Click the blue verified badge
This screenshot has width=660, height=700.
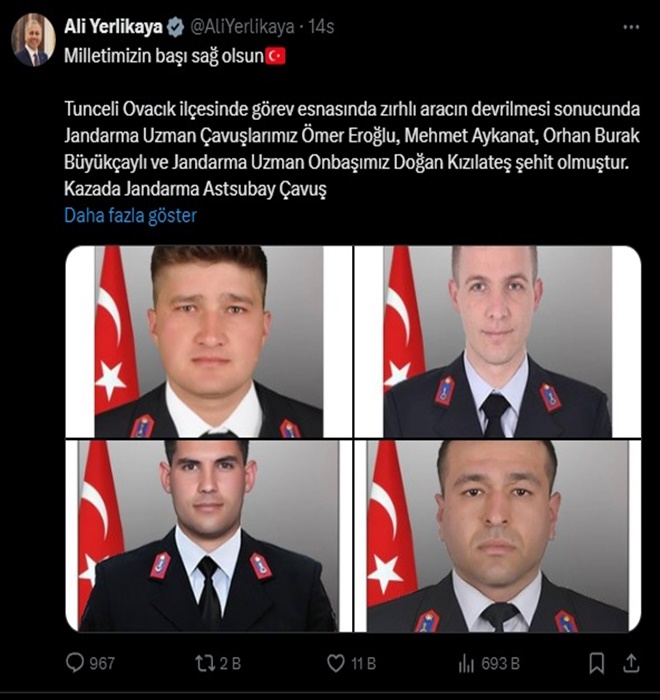coord(175,27)
